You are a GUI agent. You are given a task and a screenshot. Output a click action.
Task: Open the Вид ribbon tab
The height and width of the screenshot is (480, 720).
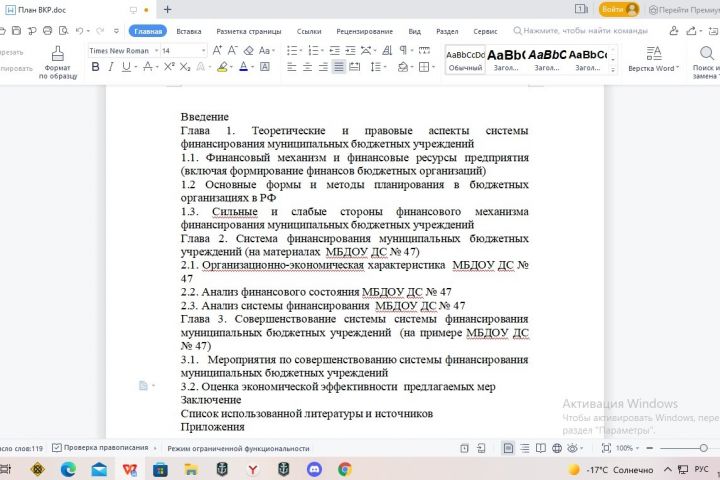coord(415,31)
